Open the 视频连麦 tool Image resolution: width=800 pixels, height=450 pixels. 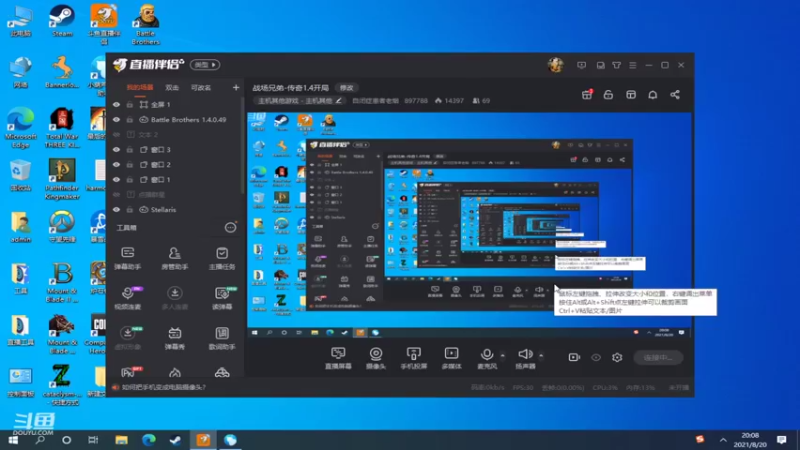128,297
